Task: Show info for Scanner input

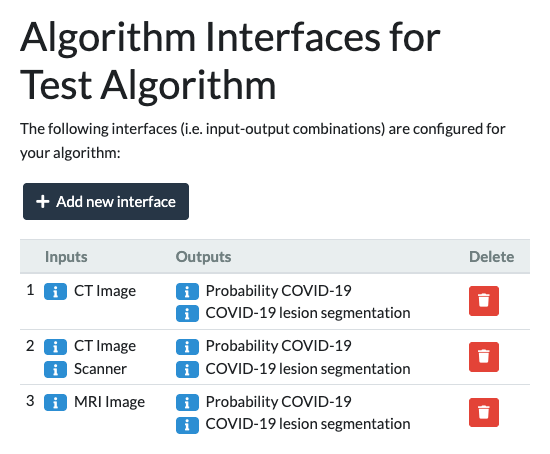Action: 55,369
